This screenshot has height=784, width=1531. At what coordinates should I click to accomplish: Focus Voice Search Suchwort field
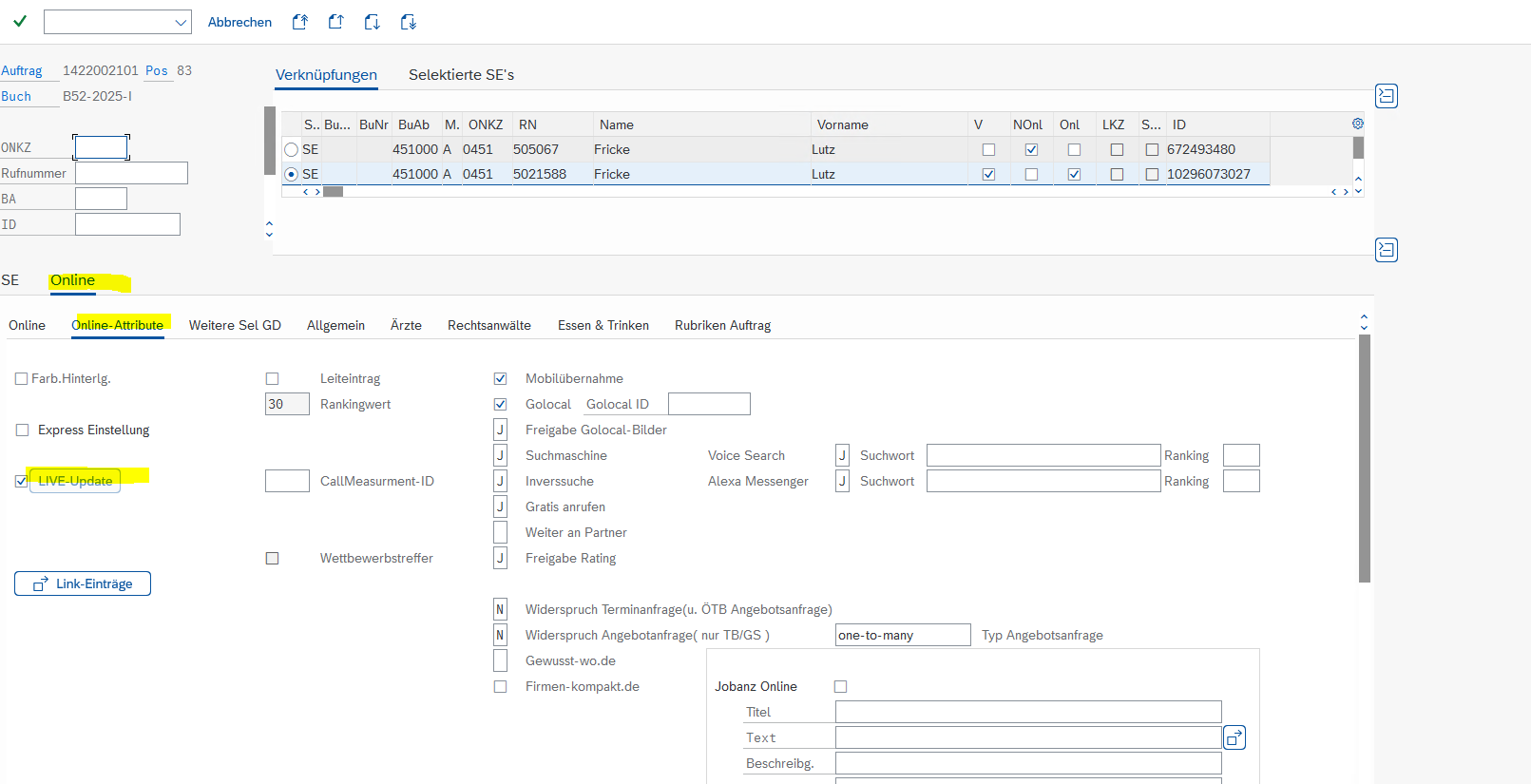pos(1043,455)
